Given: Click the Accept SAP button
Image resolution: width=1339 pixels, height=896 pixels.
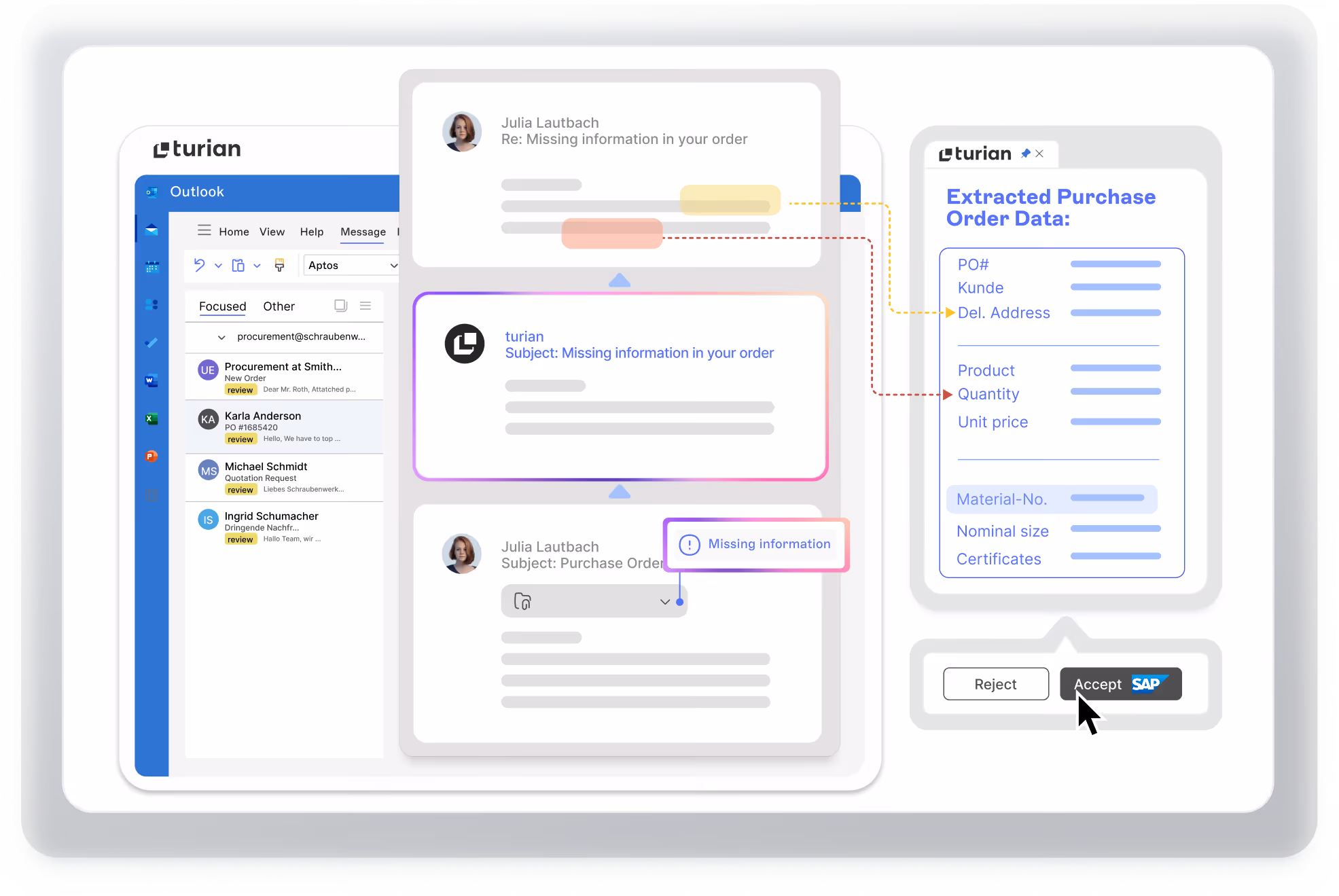Looking at the screenshot, I should pos(1120,684).
